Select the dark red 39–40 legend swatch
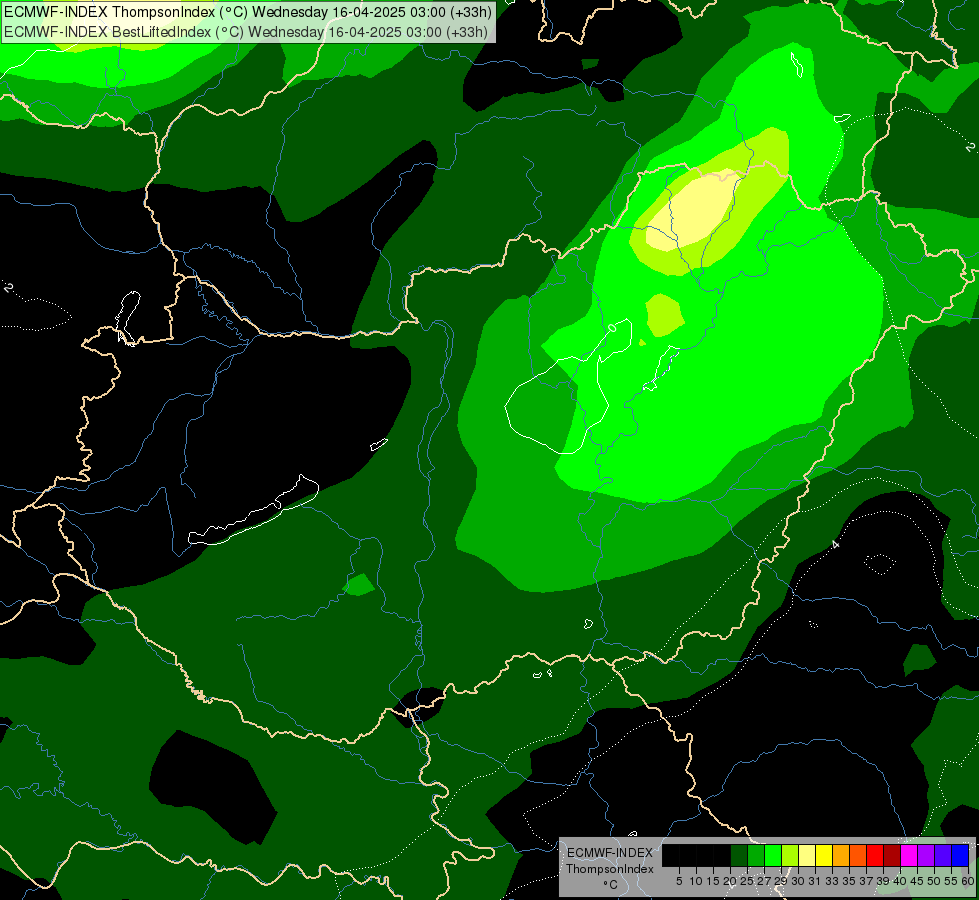979x900 pixels. [892, 855]
